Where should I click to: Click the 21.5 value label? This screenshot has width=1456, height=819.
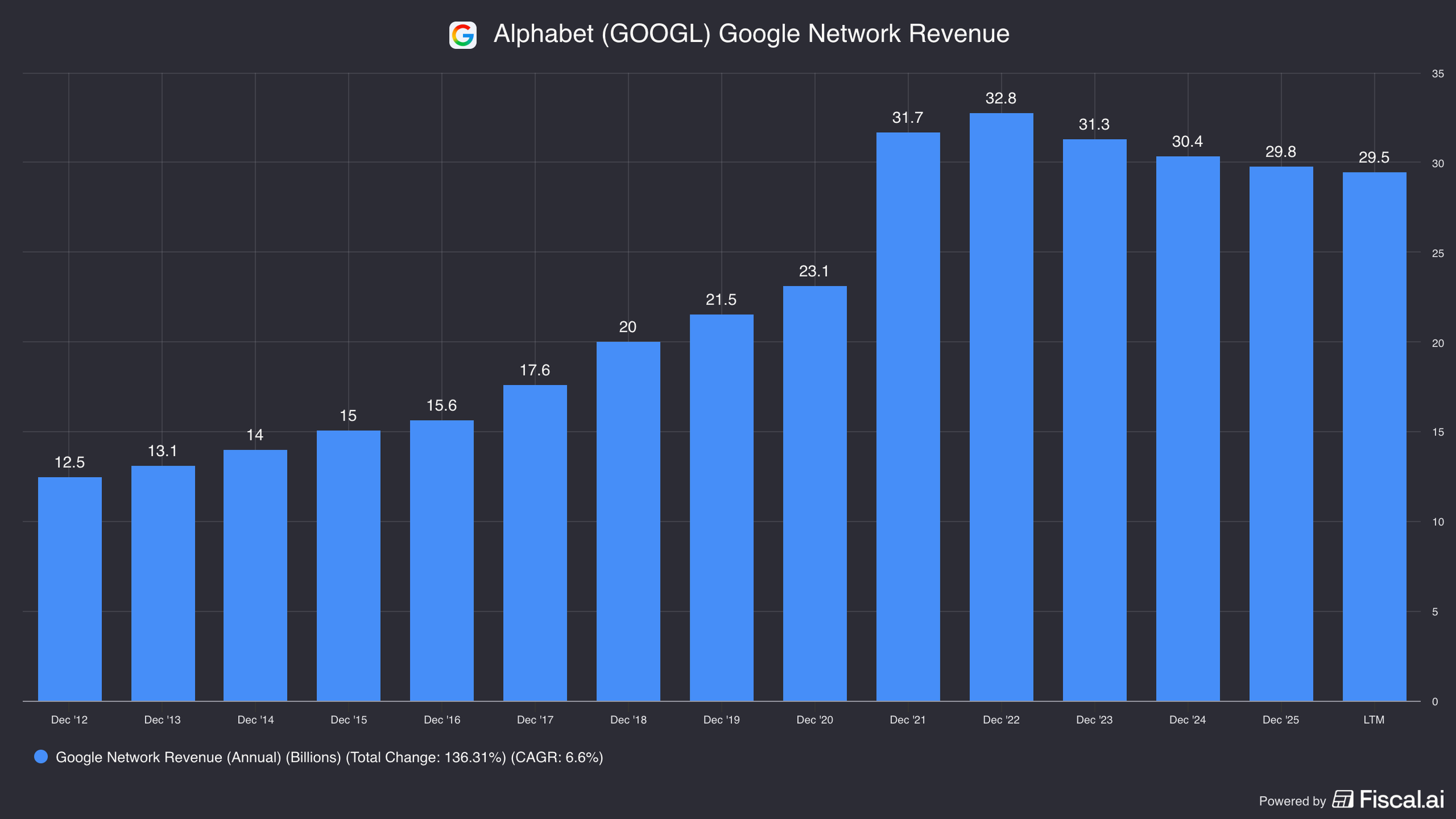pos(721,300)
